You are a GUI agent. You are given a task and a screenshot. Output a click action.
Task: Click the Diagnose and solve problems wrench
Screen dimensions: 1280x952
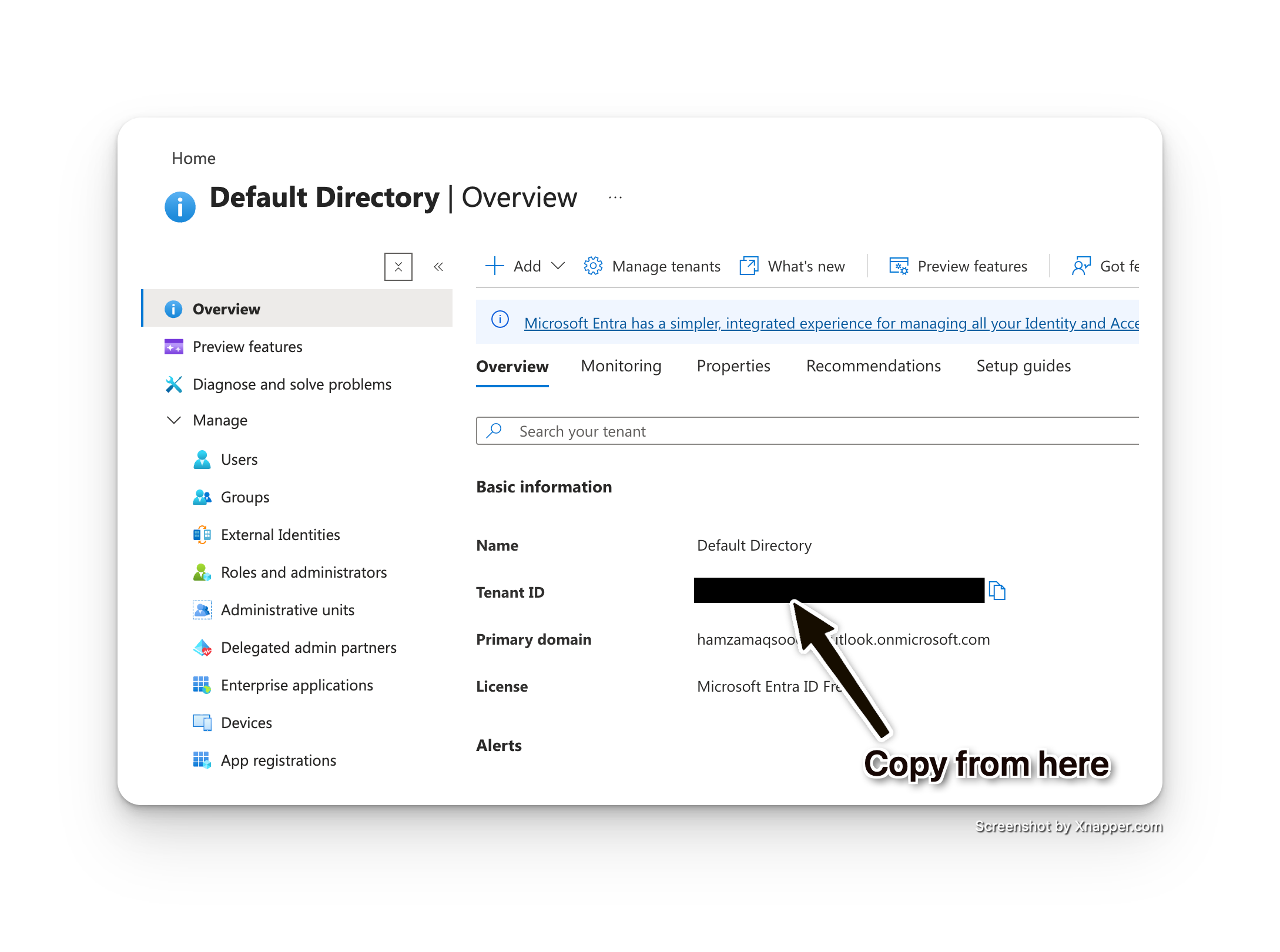click(173, 384)
